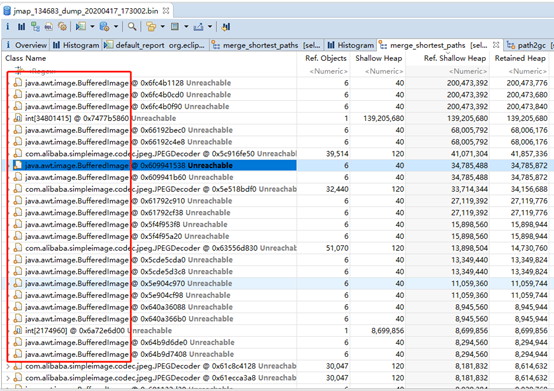Click the object icon of JPEGDecoder 0x5c916fe50
Screen dimensions: 554x391
click(x=18, y=154)
